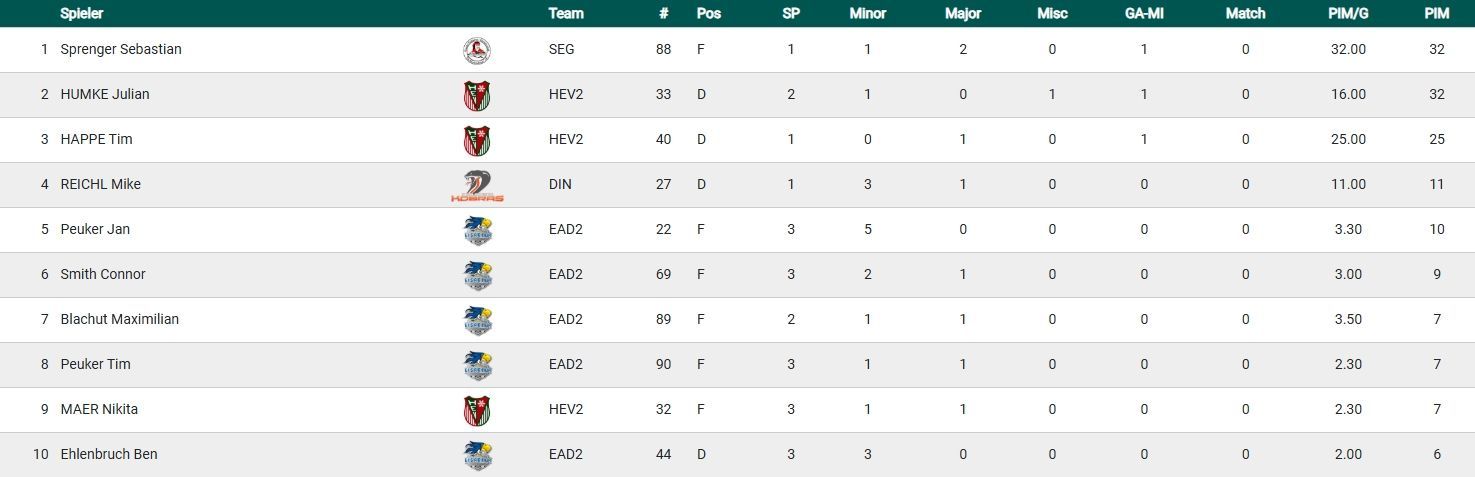Sort by the PIM/G column header

tap(1347, 14)
